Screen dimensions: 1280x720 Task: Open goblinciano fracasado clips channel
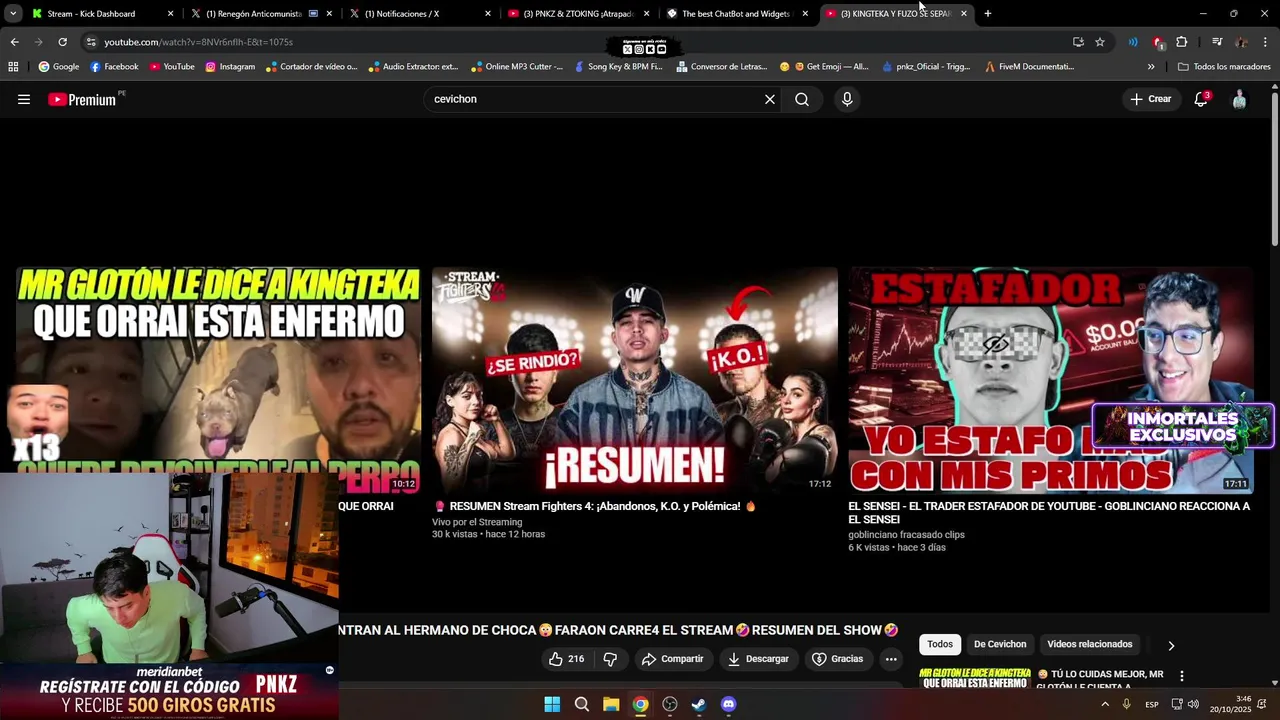(x=906, y=535)
